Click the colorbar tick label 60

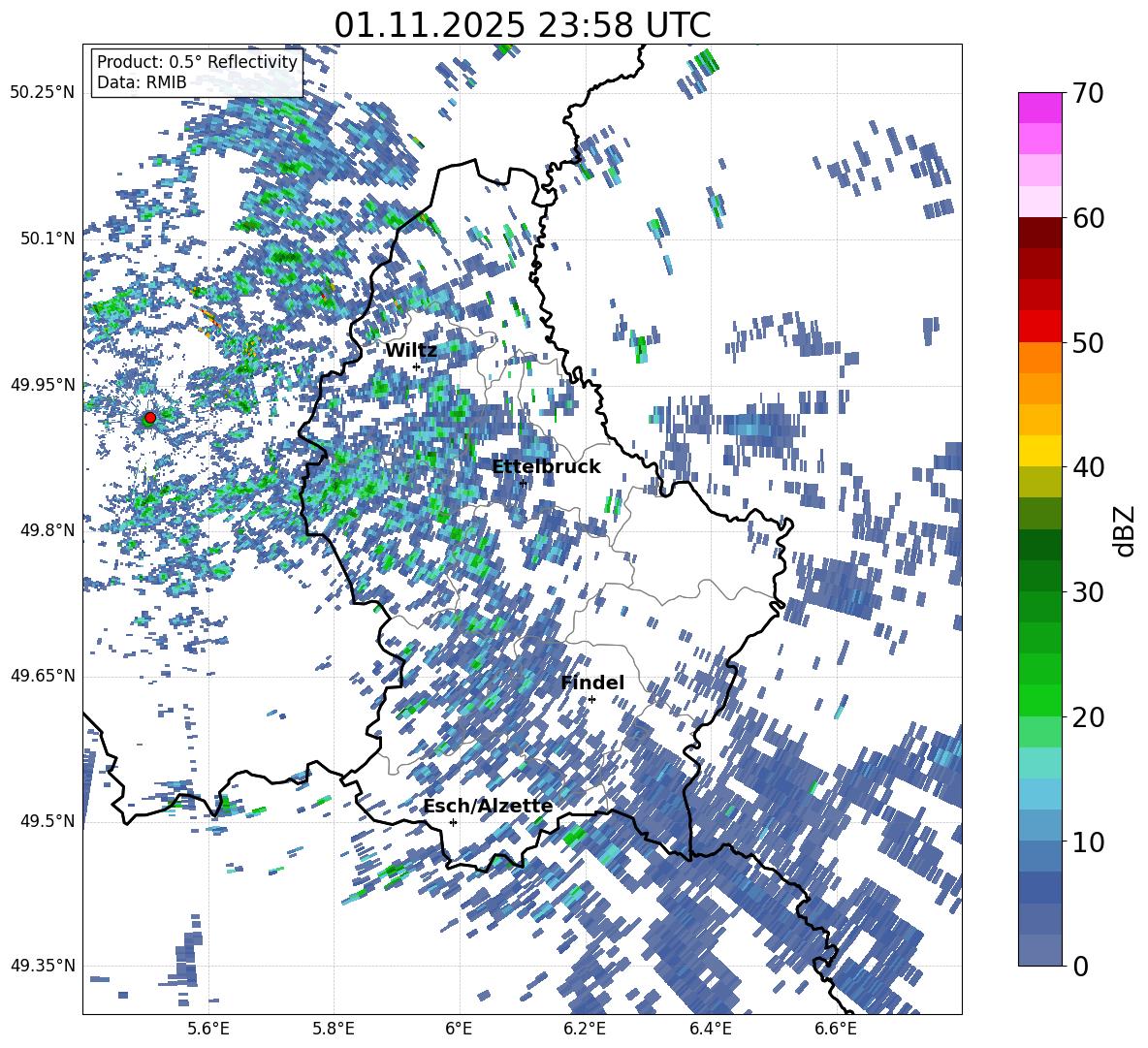click(1087, 218)
